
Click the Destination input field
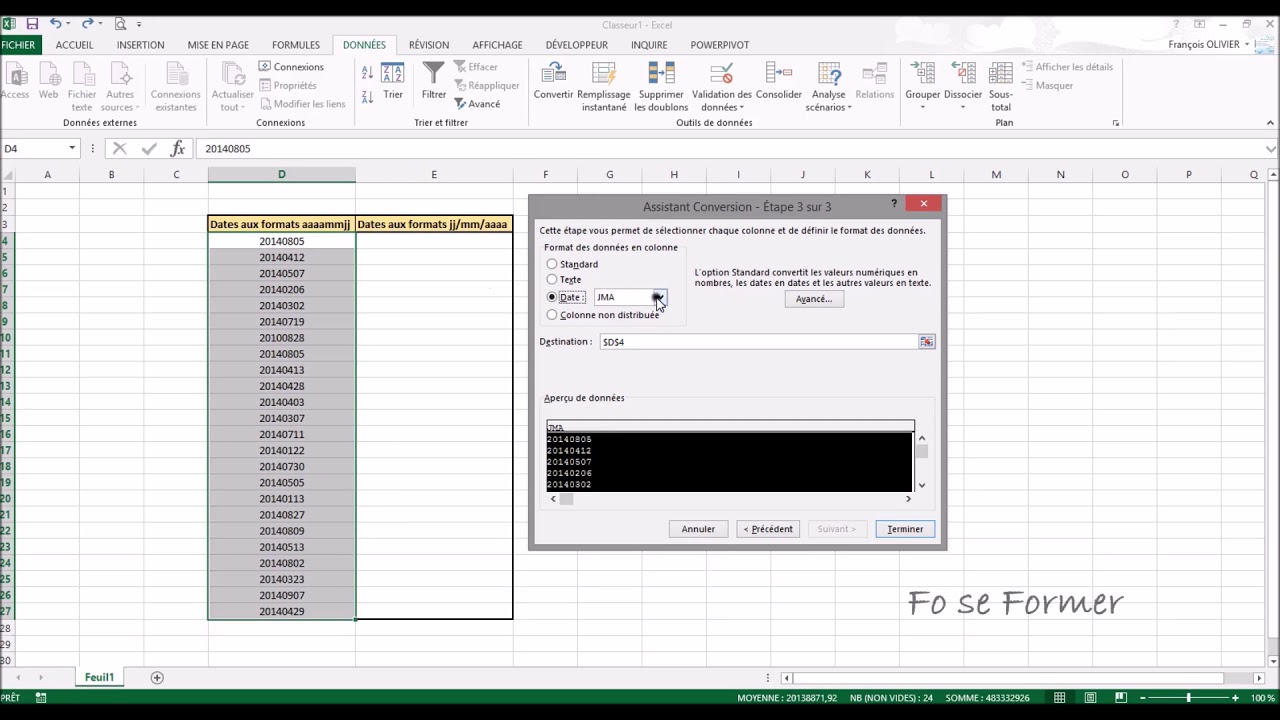pos(758,342)
